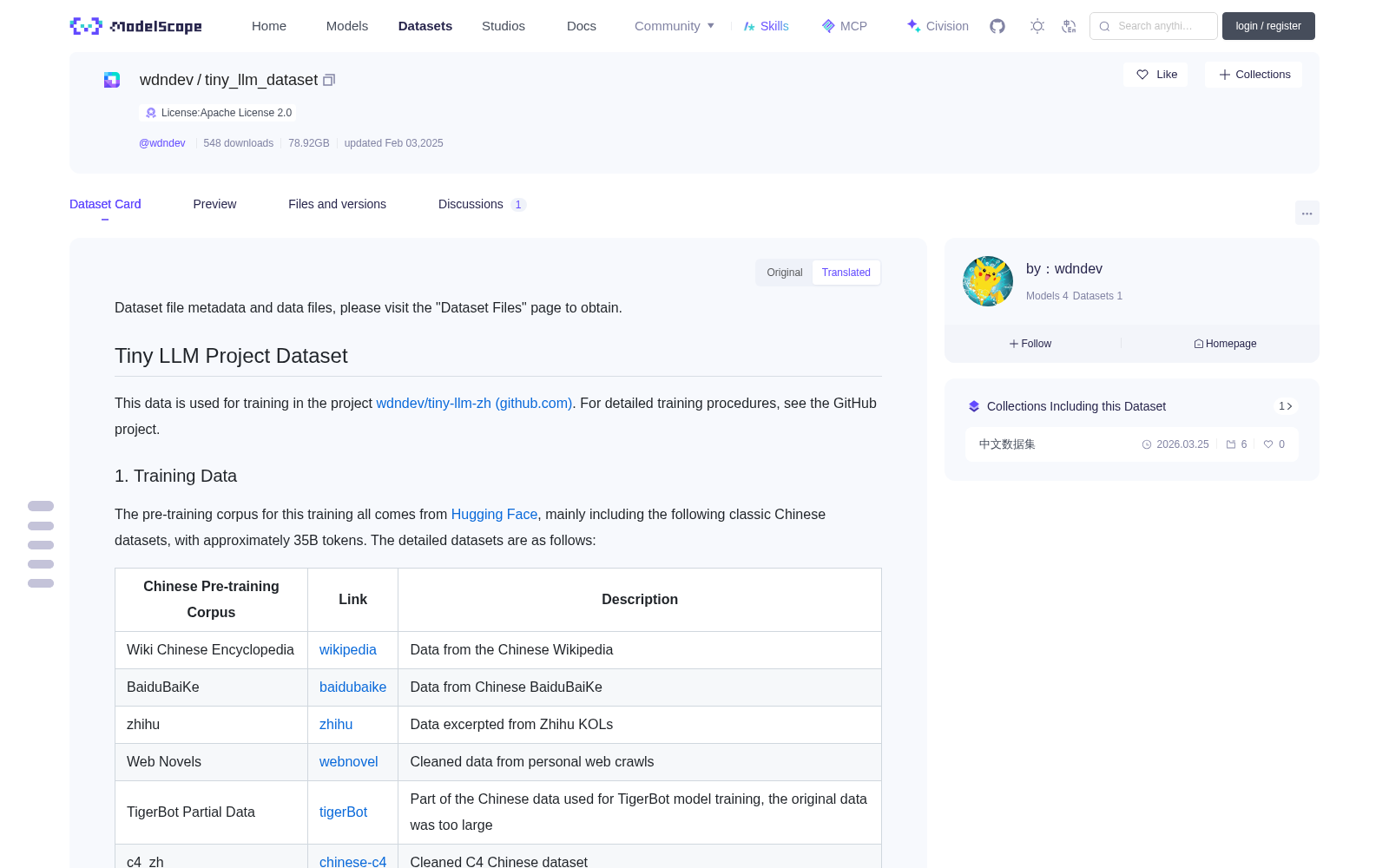Screen dimensions: 1389x868
Task: Open the three-dot more options menu
Action: point(1307,213)
